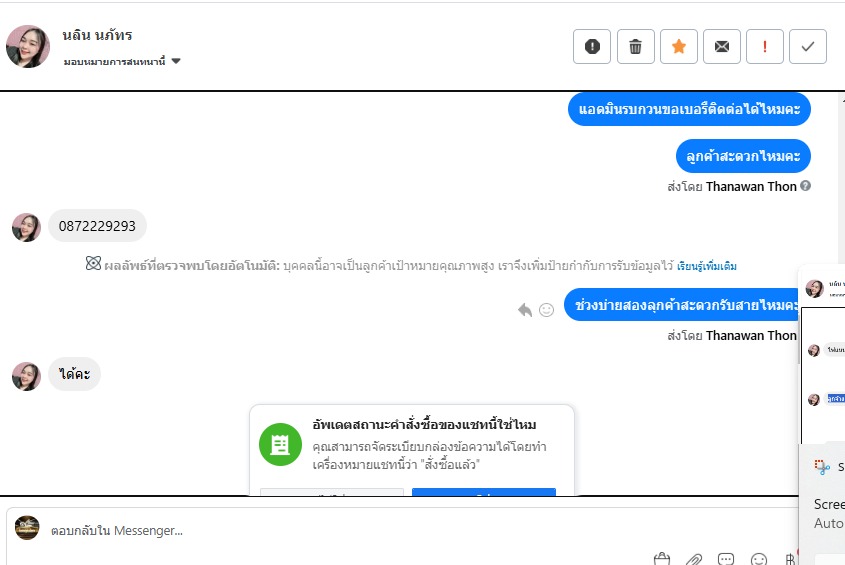Flag conversation with red exclamation icon

click(x=765, y=47)
